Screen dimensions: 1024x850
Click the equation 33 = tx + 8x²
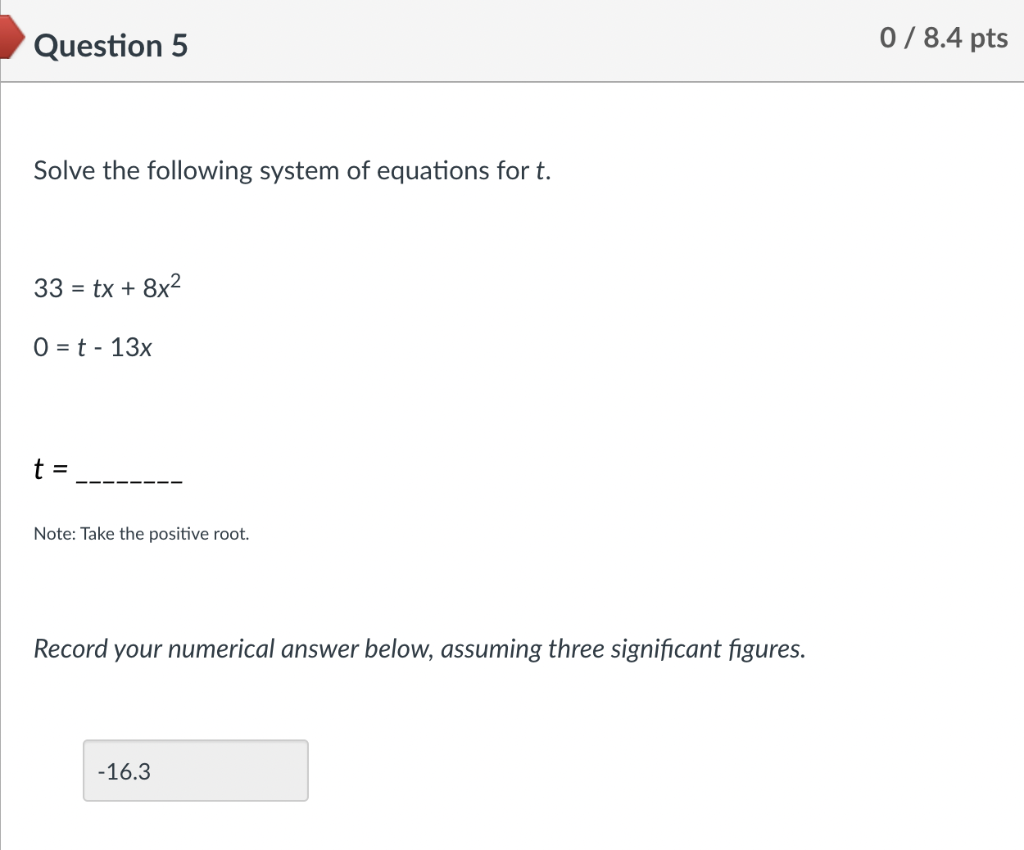coord(106,287)
